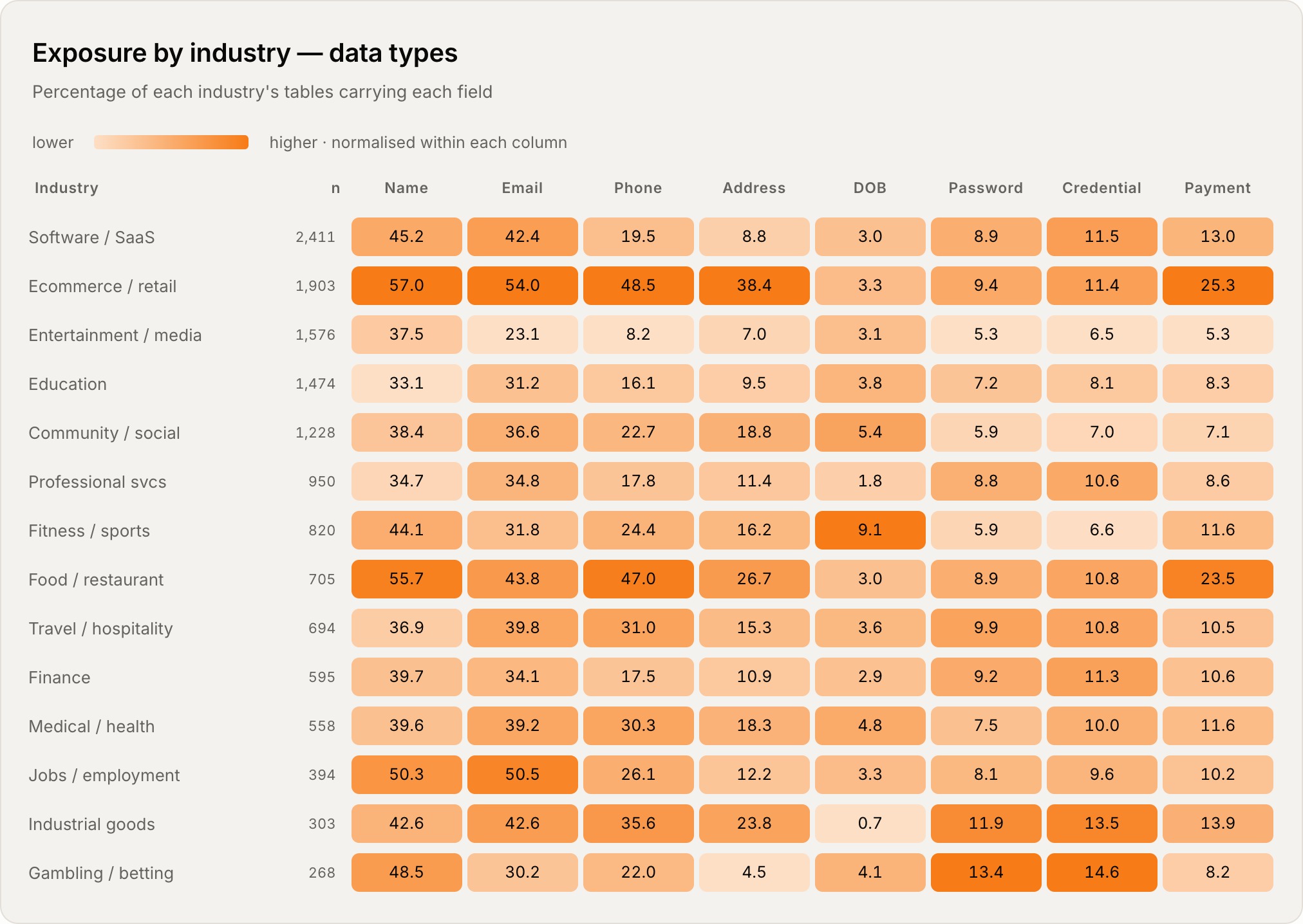Select the Gambling / betting Credential cell 14.6
1303x924 pixels.
click(x=1101, y=873)
